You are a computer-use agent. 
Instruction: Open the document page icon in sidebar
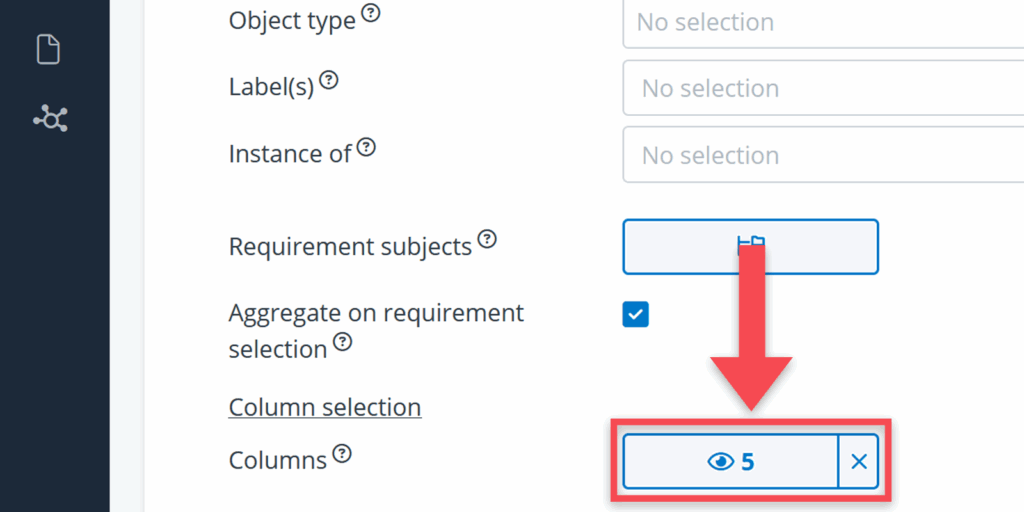click(x=49, y=49)
